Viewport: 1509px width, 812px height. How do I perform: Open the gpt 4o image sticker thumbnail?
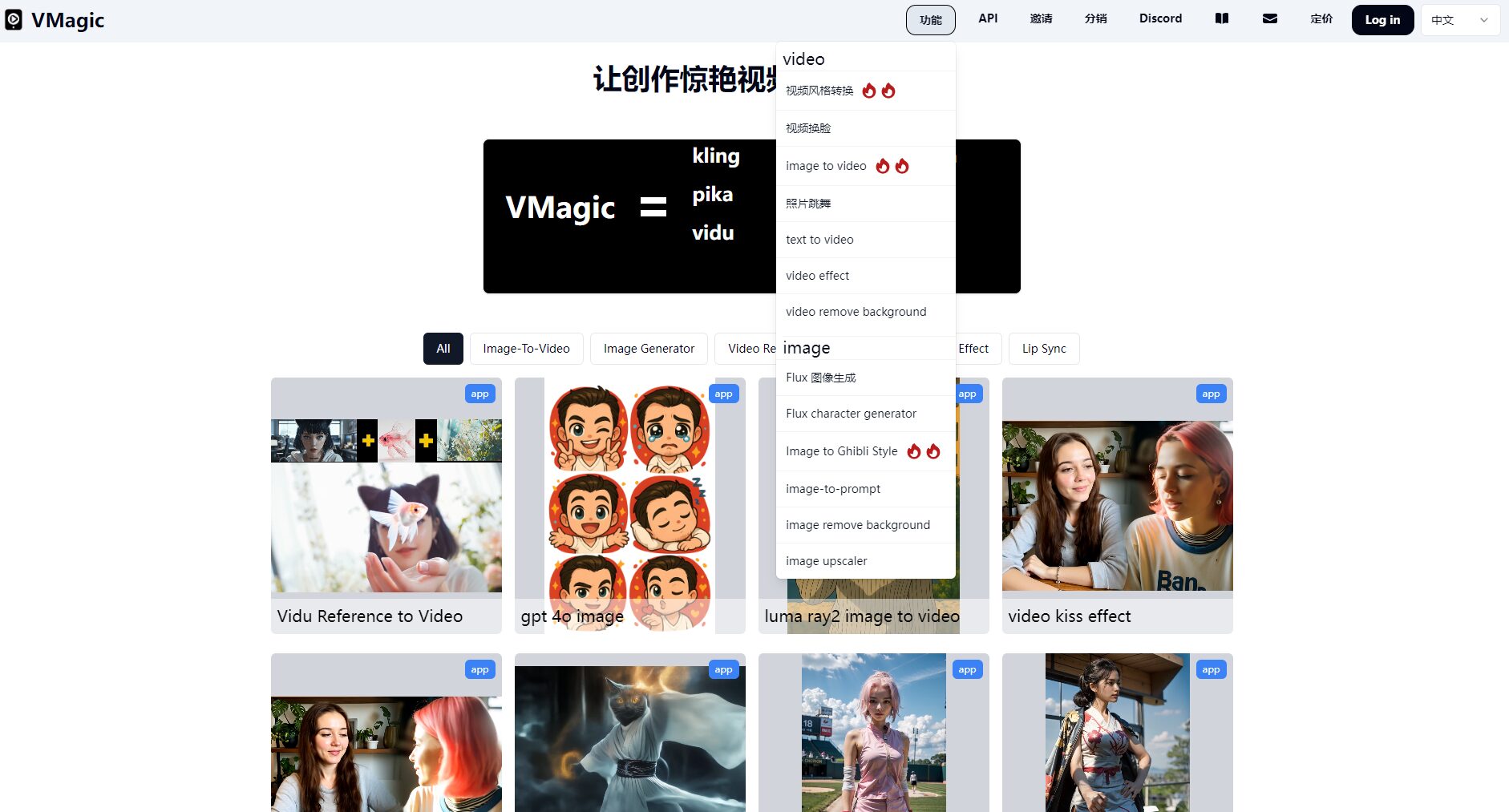click(630, 506)
